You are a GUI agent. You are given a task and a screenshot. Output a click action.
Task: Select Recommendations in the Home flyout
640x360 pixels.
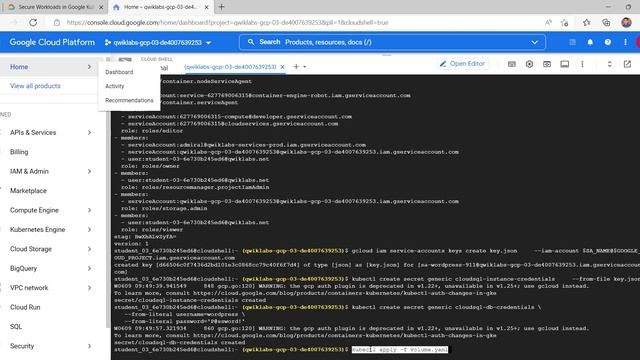pos(129,100)
